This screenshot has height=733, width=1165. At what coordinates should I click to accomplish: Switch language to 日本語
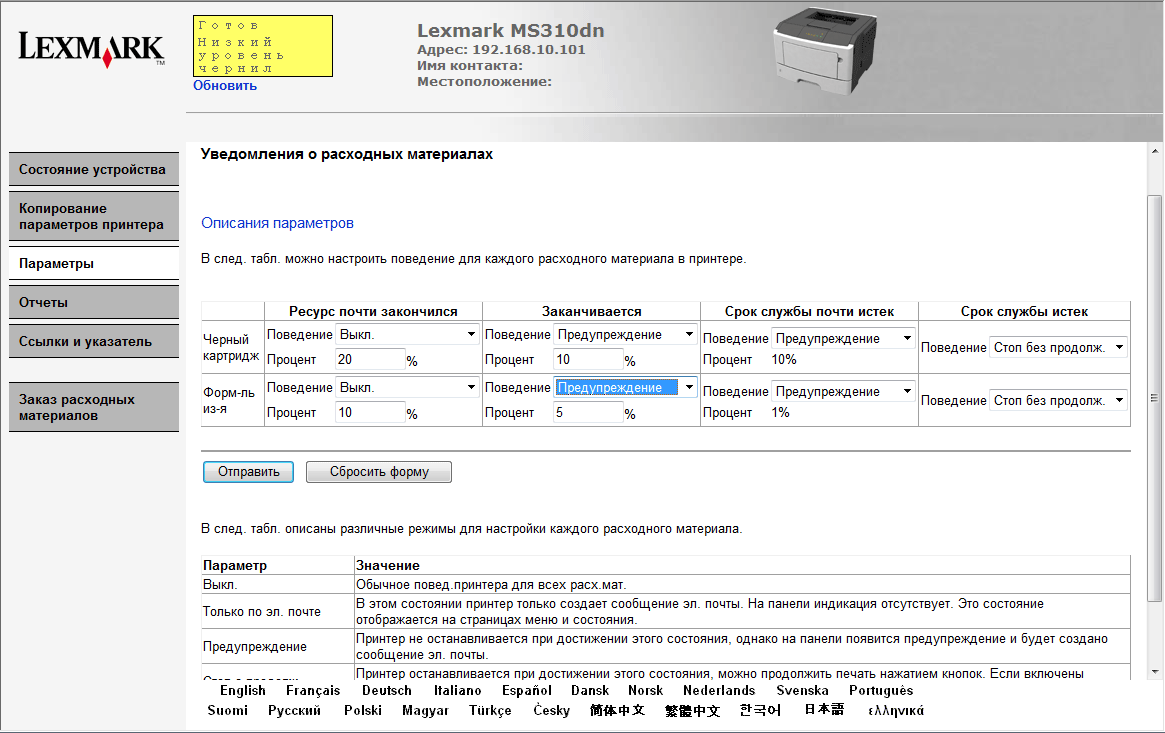(x=824, y=710)
